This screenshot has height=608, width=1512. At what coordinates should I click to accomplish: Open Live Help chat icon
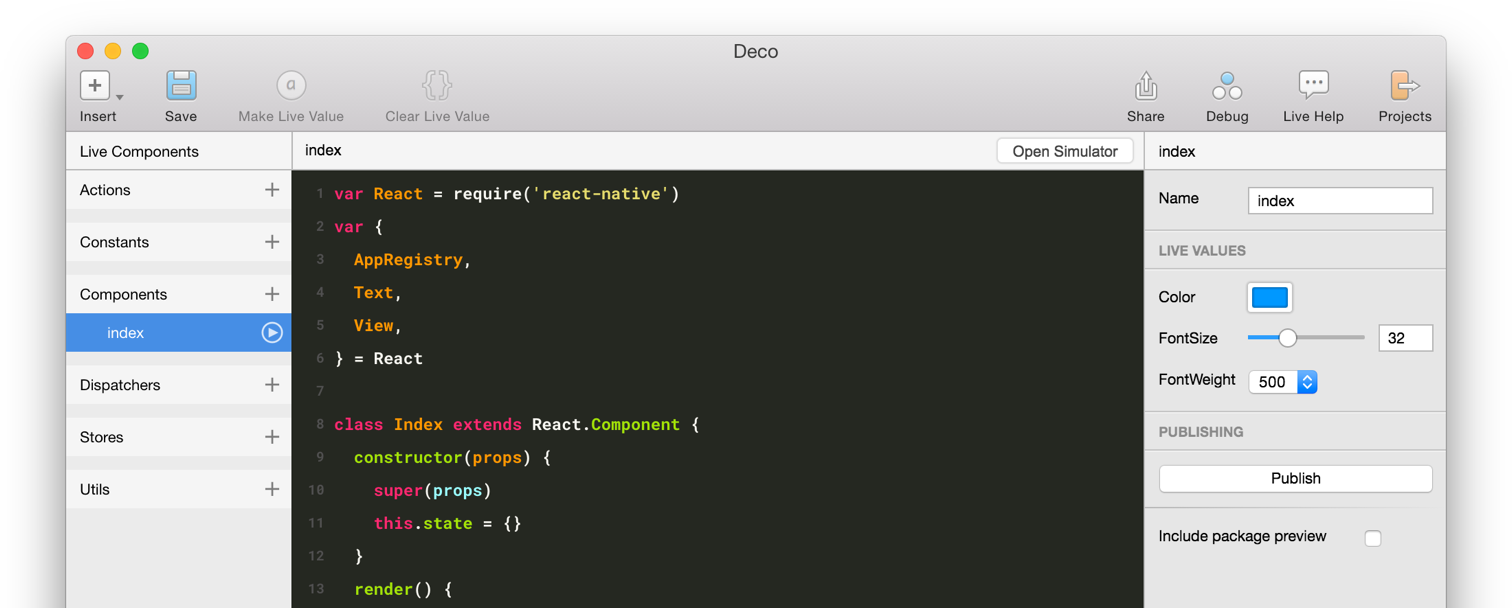(1313, 85)
